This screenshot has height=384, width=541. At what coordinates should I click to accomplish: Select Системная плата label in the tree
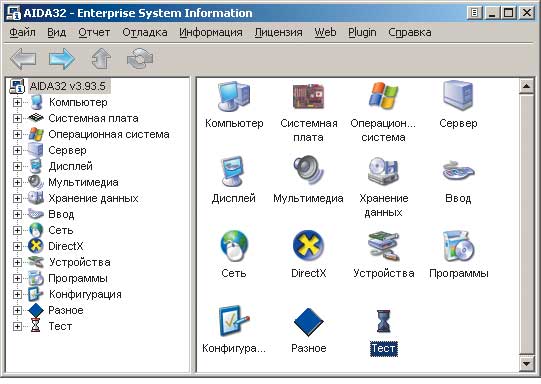tap(94, 118)
